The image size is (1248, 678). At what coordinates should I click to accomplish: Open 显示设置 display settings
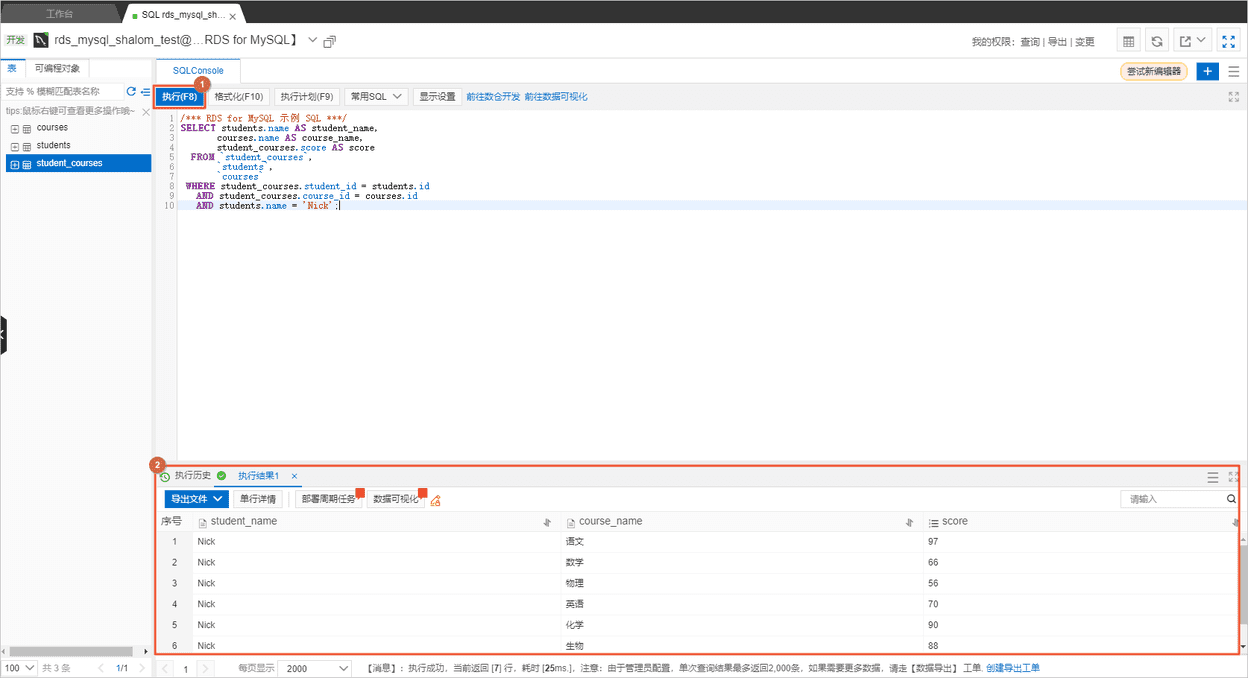tap(437, 97)
